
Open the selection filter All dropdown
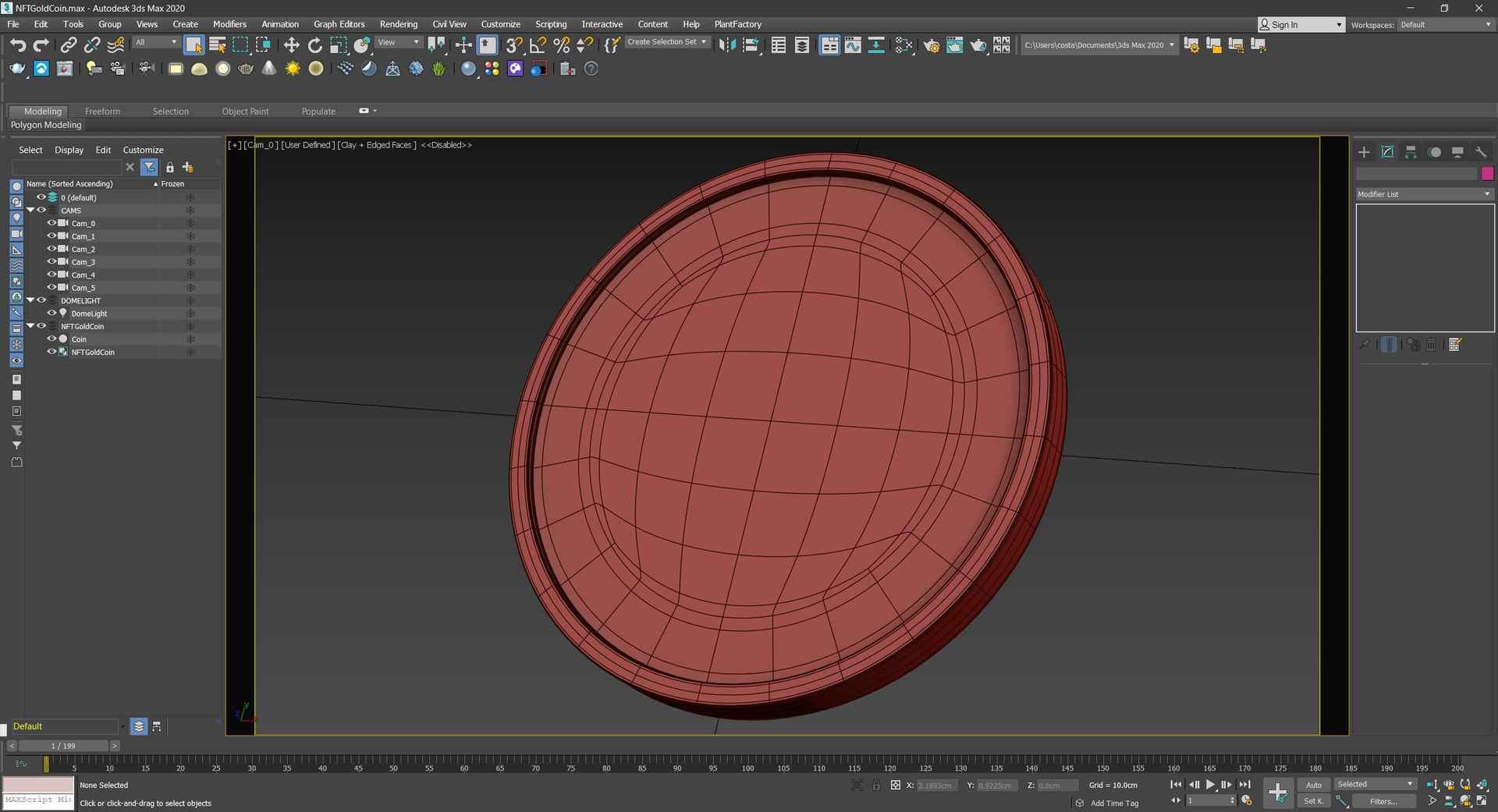[x=156, y=42]
